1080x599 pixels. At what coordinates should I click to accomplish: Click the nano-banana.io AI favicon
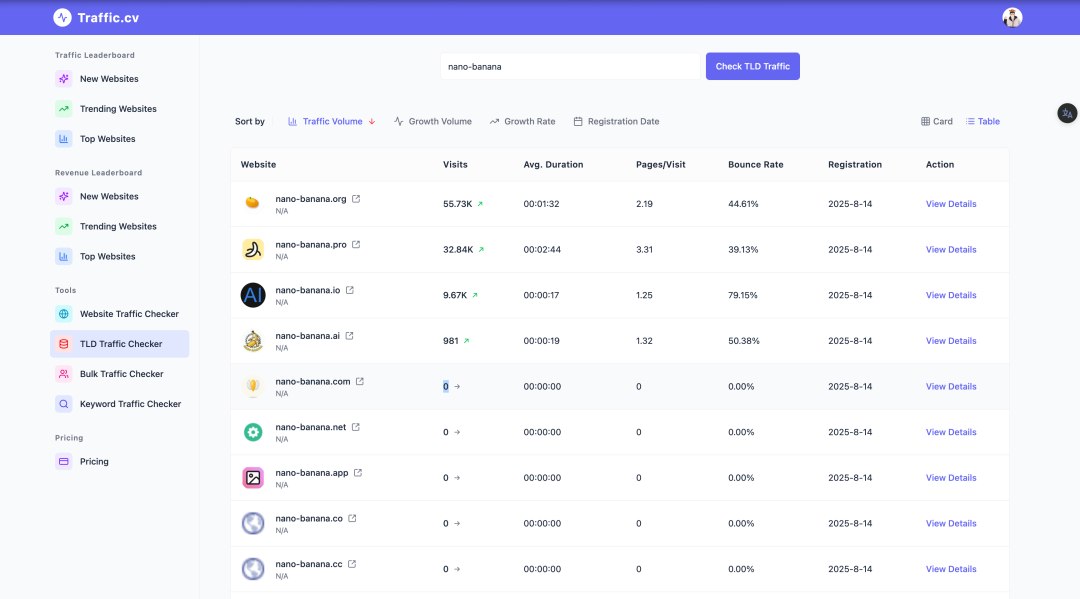pyautogui.click(x=253, y=295)
